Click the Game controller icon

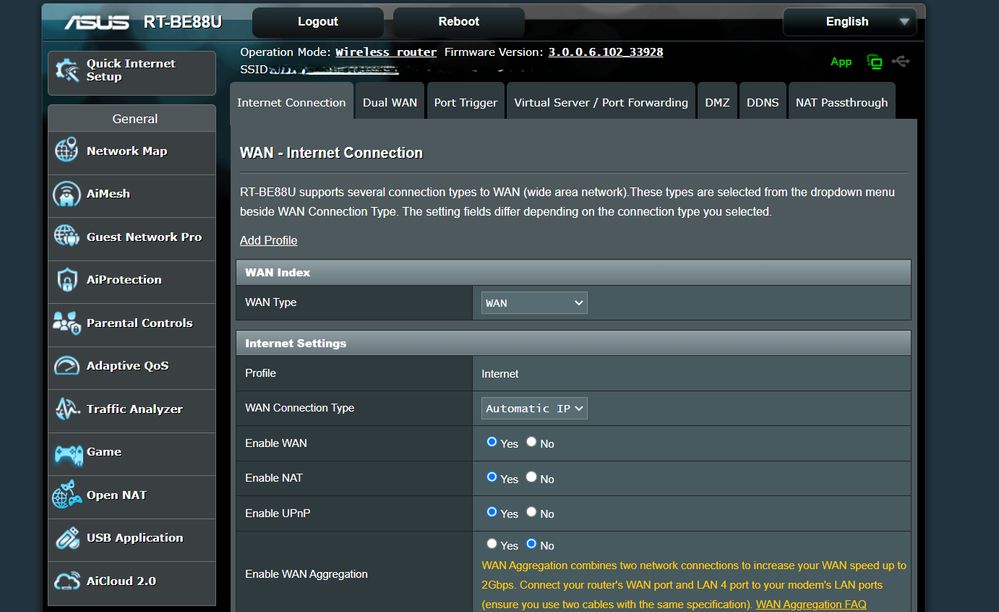[x=67, y=452]
